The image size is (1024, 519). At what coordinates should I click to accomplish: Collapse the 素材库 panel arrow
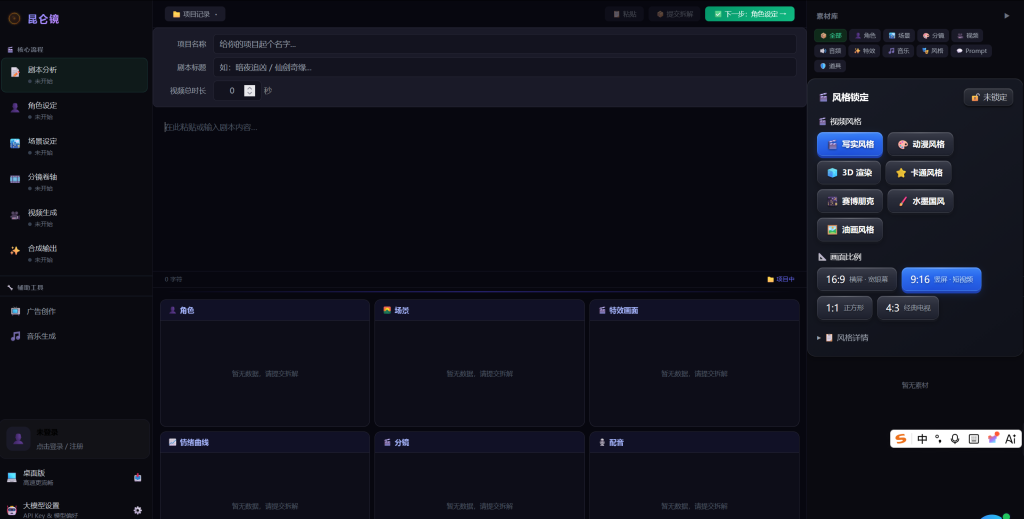tap(1006, 16)
